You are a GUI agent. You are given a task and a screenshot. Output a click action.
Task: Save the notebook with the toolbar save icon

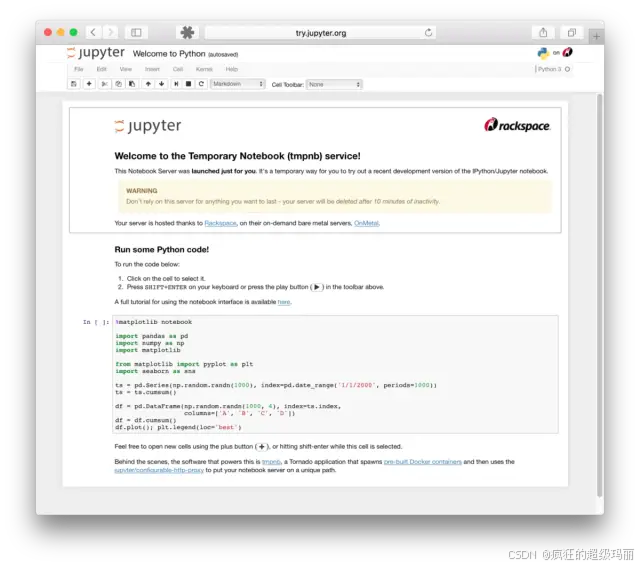[x=74, y=84]
